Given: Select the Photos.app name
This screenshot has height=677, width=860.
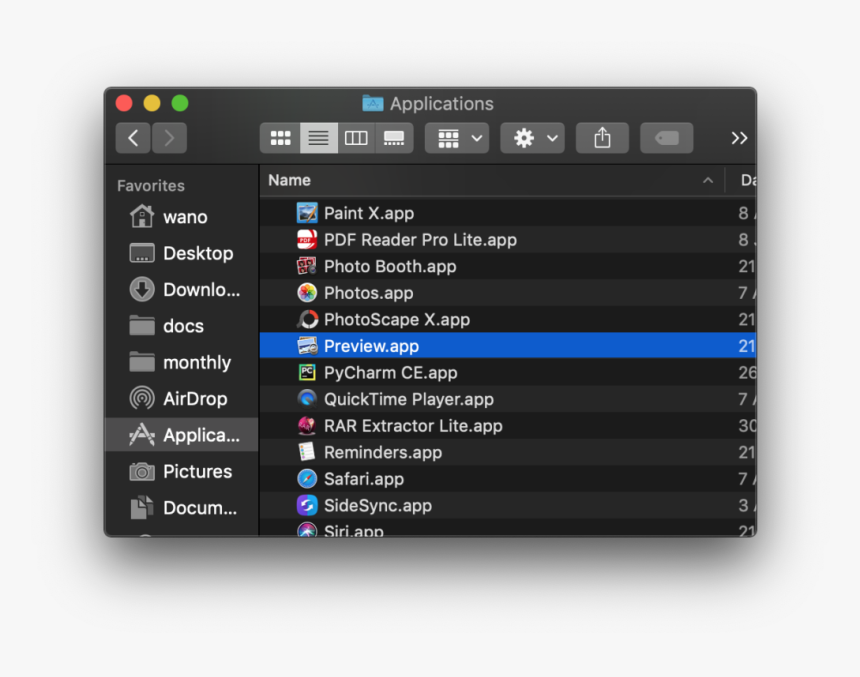Looking at the screenshot, I should point(369,292).
